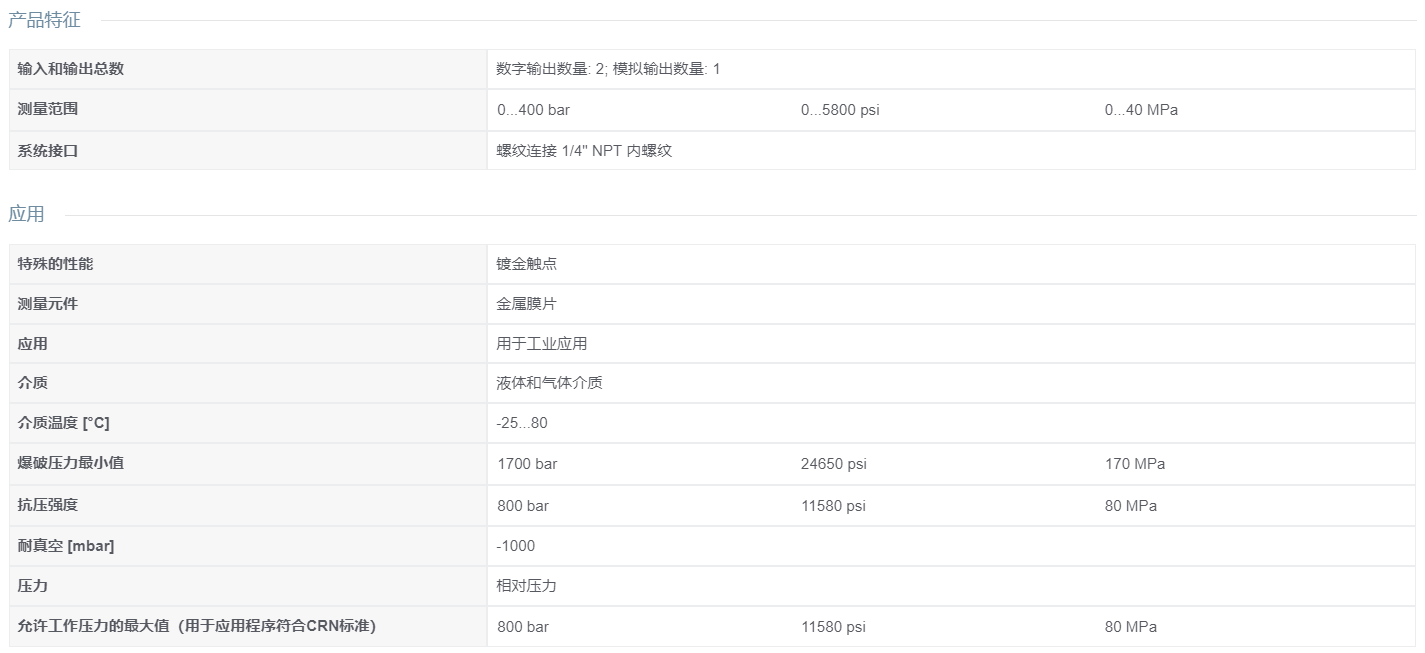This screenshot has height=653, width=1425.
Task: Select the 抗压强度 row label
Action: pos(47,505)
